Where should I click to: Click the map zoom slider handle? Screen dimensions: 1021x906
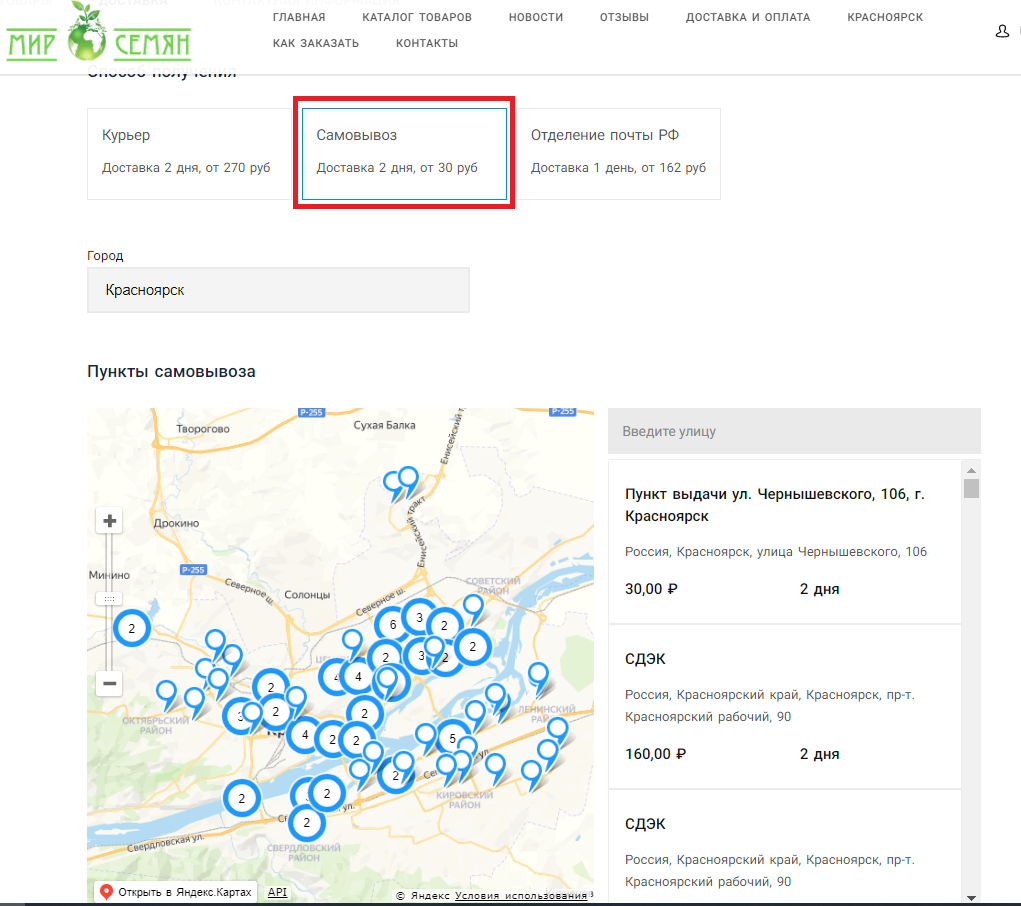(109, 599)
